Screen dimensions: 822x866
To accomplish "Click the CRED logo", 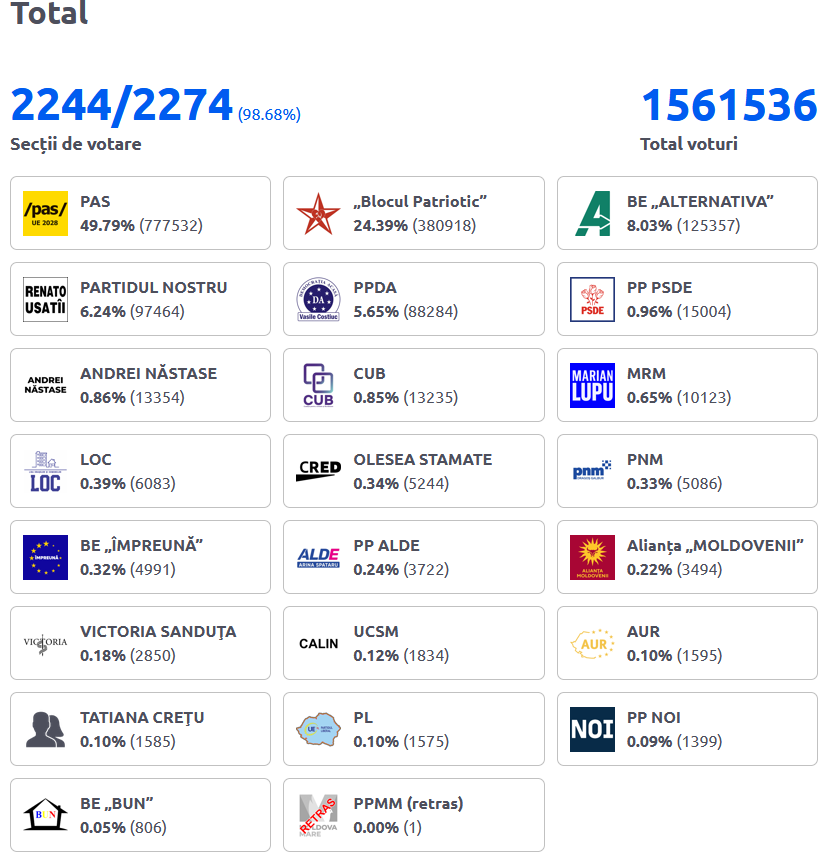I will tap(318, 471).
